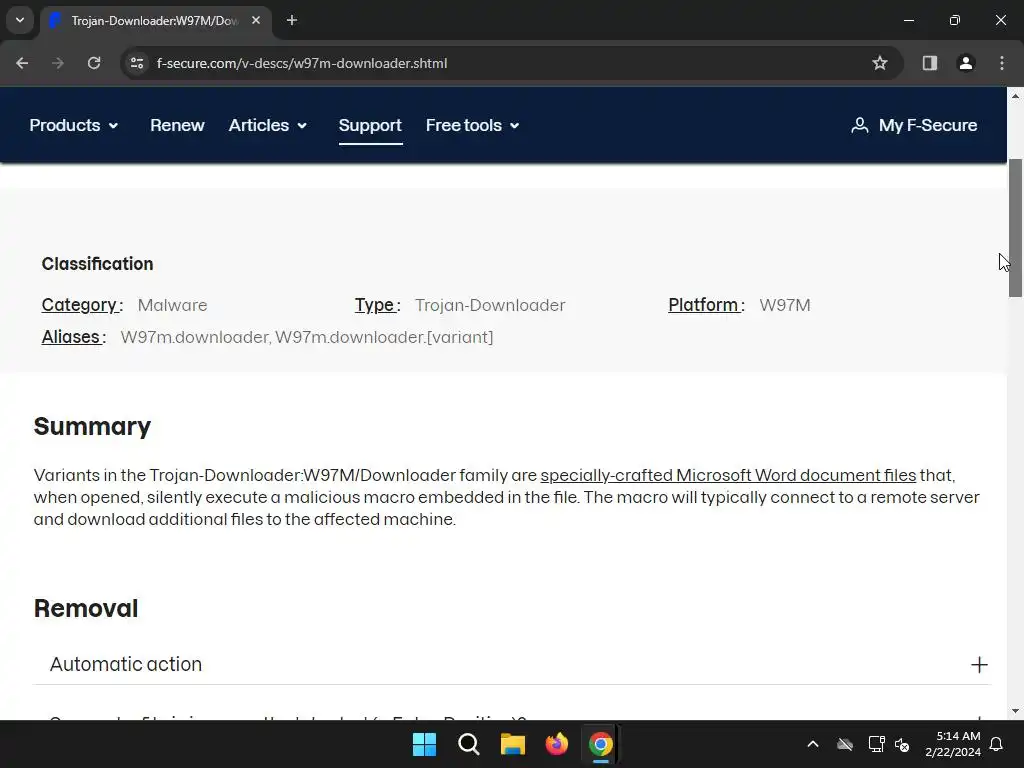This screenshot has height=768, width=1024.
Task: Open My F-Secure account link
Action: (914, 125)
